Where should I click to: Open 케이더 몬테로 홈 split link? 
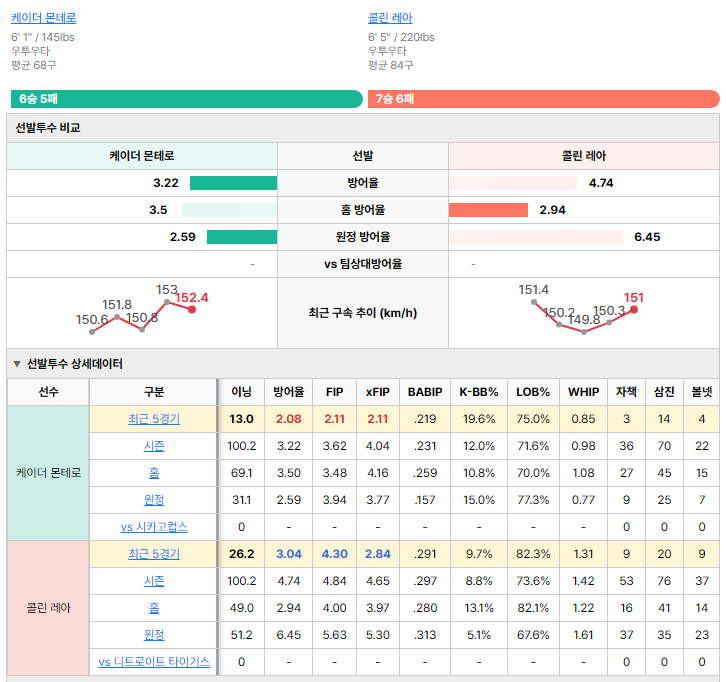coord(154,473)
